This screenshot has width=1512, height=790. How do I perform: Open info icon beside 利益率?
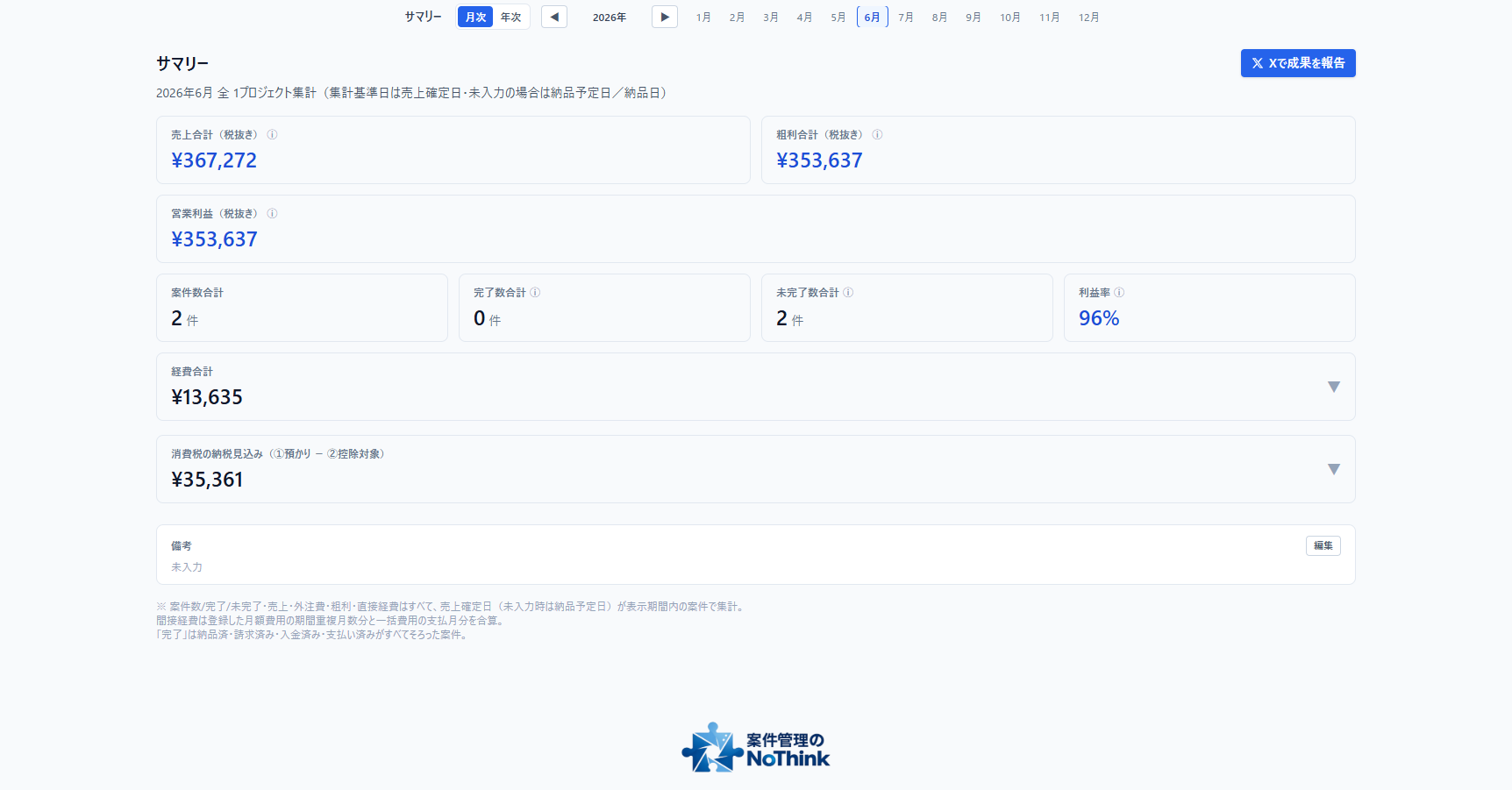(1119, 293)
